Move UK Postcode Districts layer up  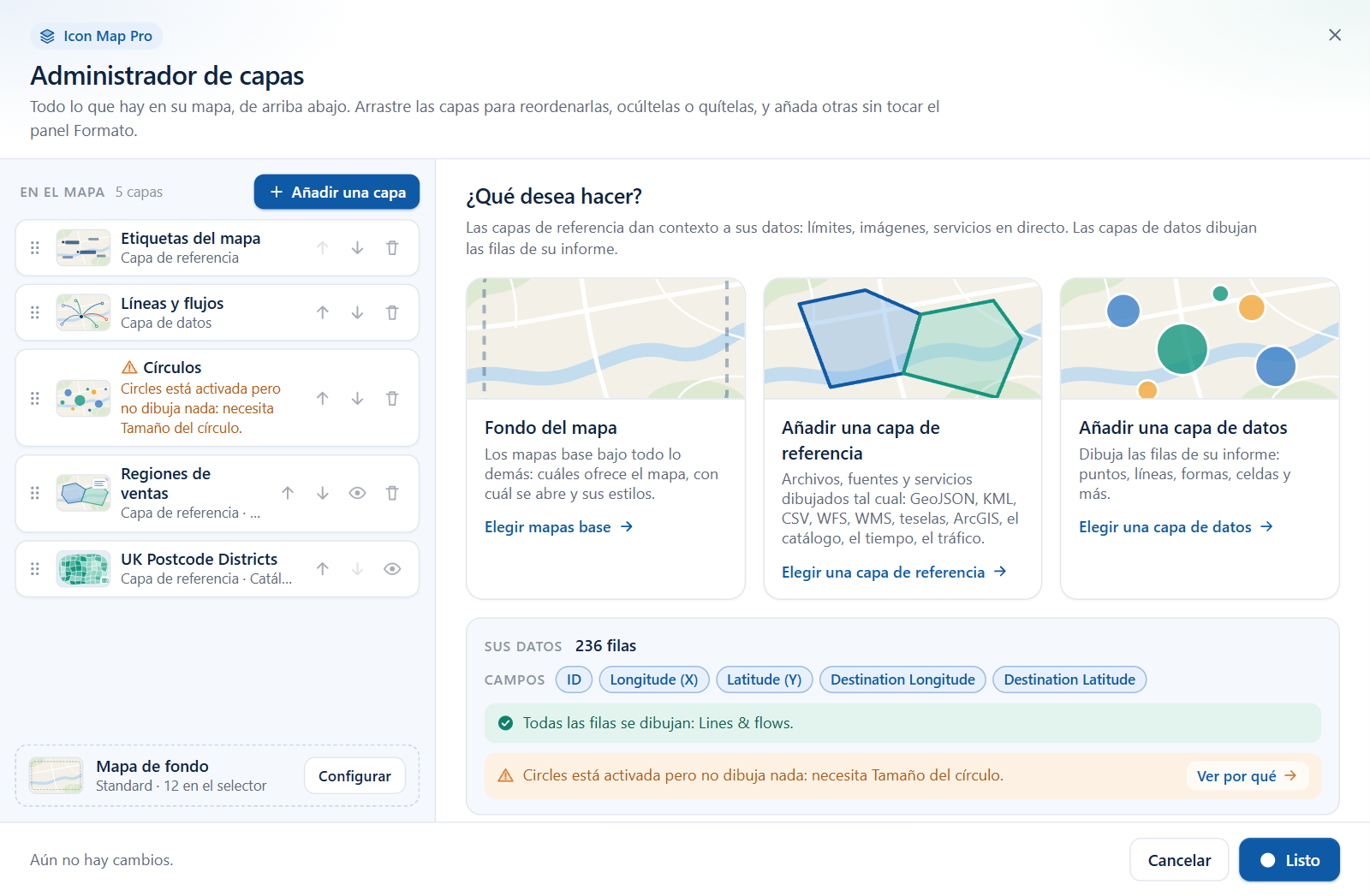pos(323,568)
